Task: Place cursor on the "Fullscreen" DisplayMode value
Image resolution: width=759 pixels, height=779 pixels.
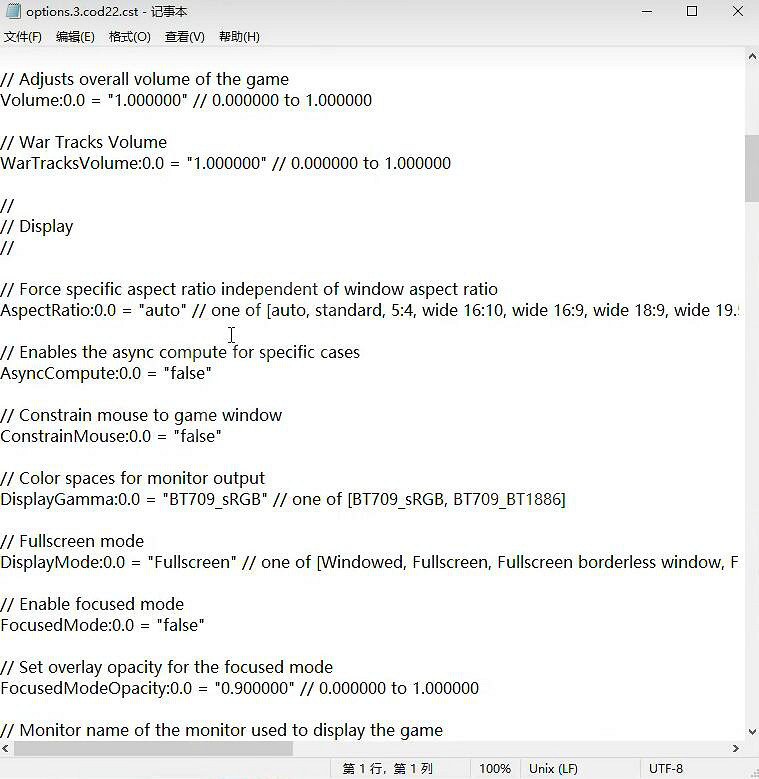Action: click(192, 562)
